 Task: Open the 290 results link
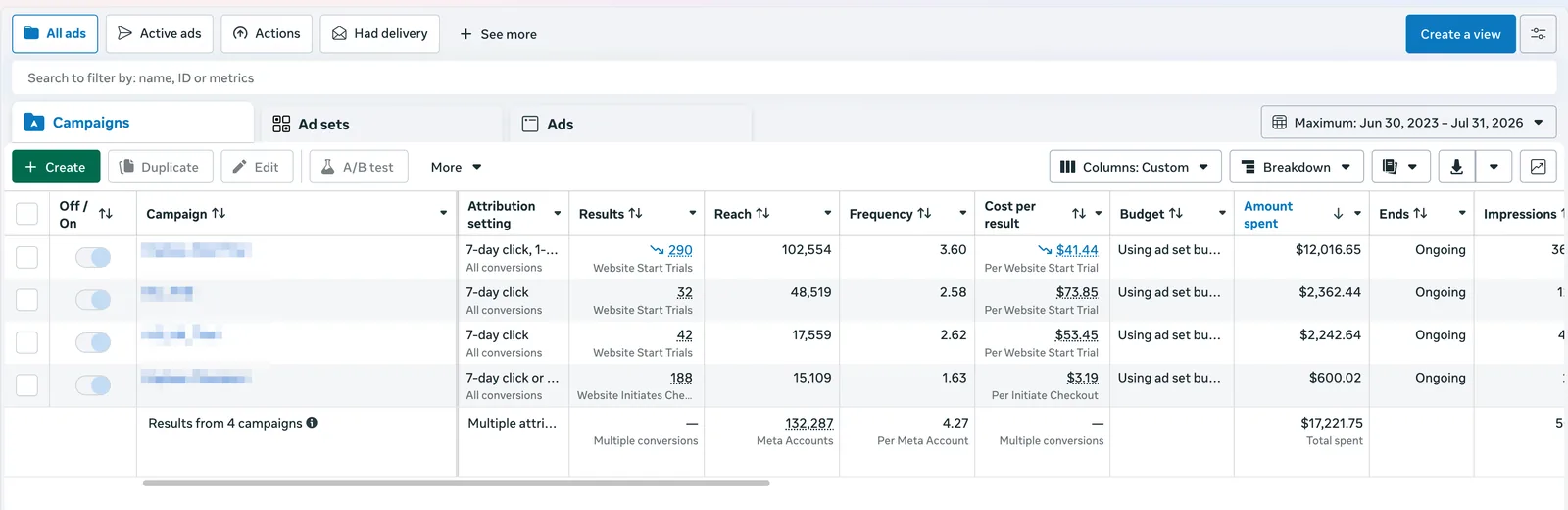680,250
